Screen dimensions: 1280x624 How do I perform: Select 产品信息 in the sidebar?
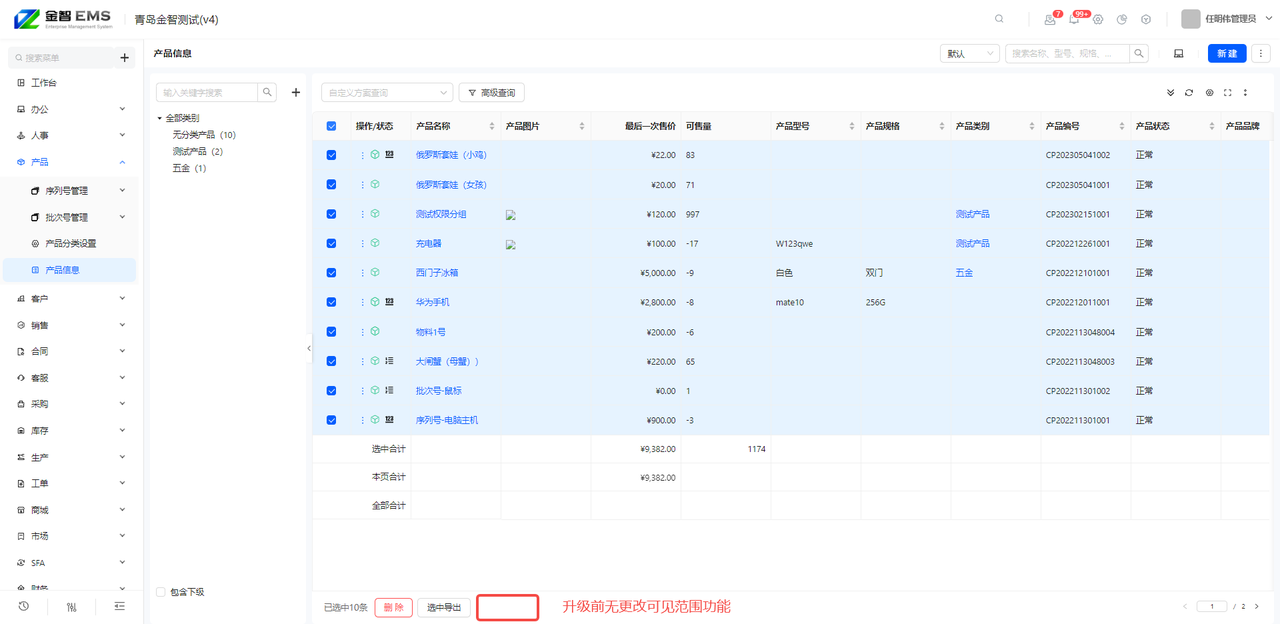click(70, 270)
